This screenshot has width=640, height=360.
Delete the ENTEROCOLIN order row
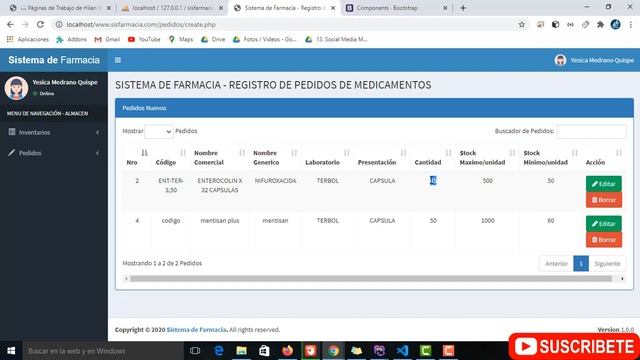click(x=604, y=200)
